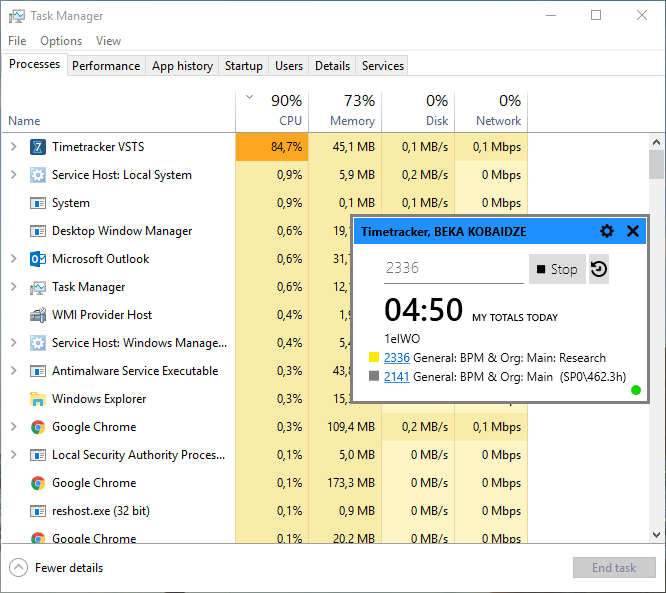Expand the Timetracker VSTS process group

point(14,147)
